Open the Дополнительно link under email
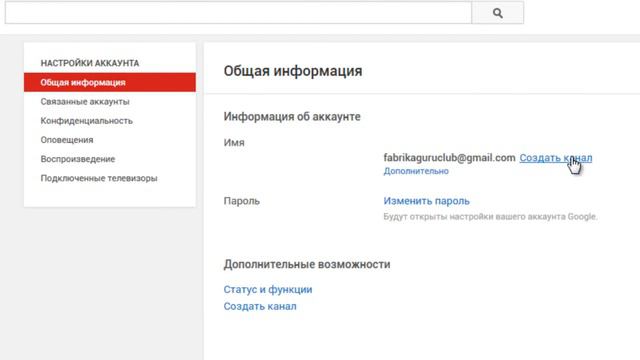The width and height of the screenshot is (640, 360). point(416,171)
